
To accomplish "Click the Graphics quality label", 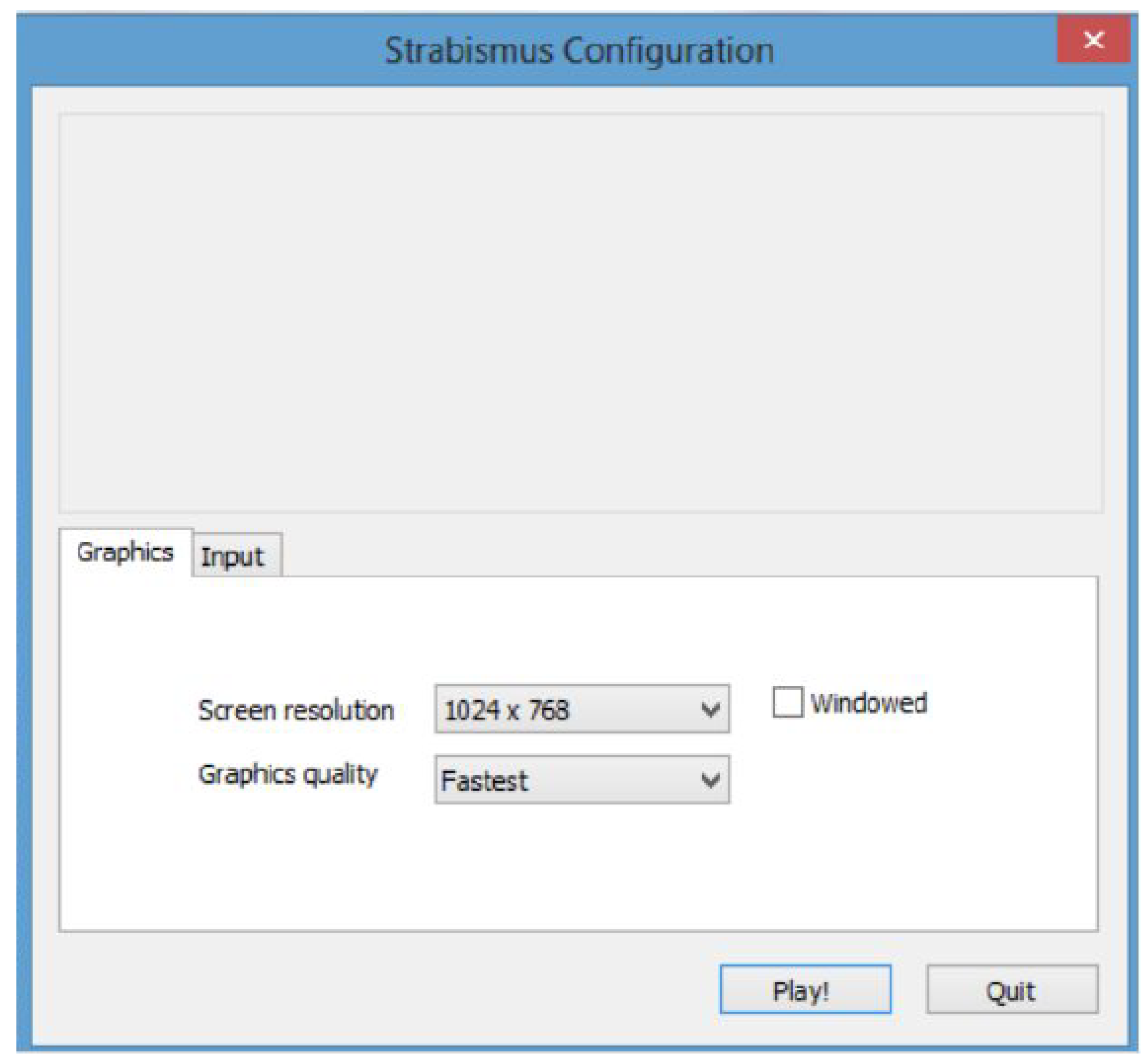I will click(287, 774).
